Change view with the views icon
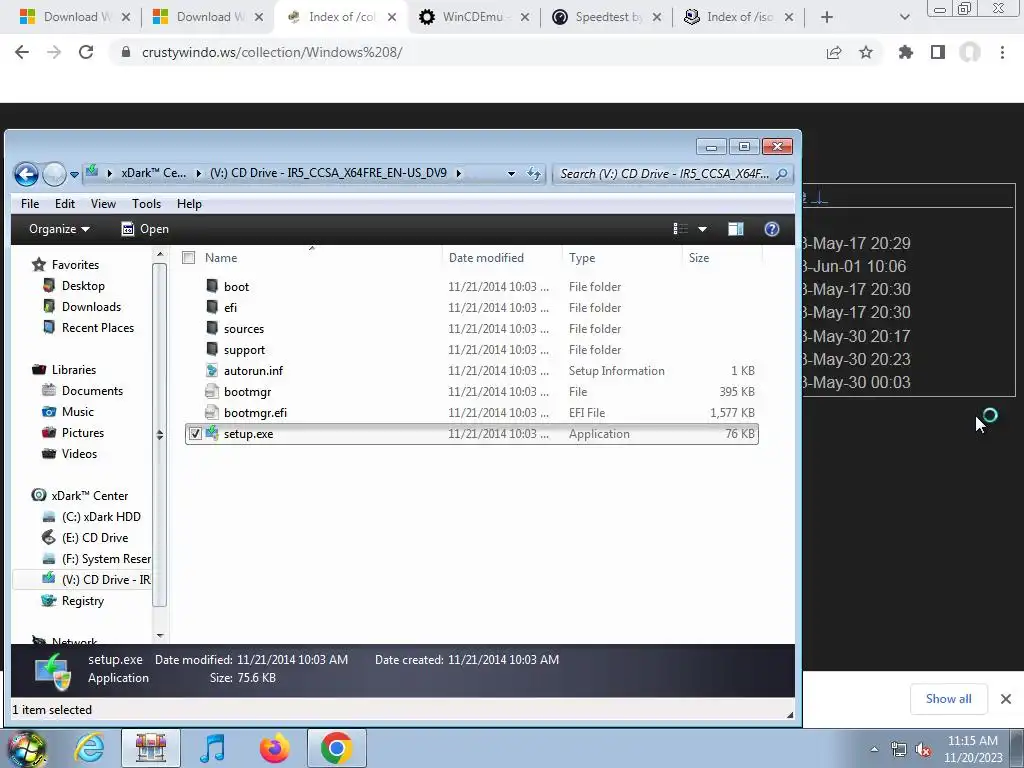 click(680, 229)
